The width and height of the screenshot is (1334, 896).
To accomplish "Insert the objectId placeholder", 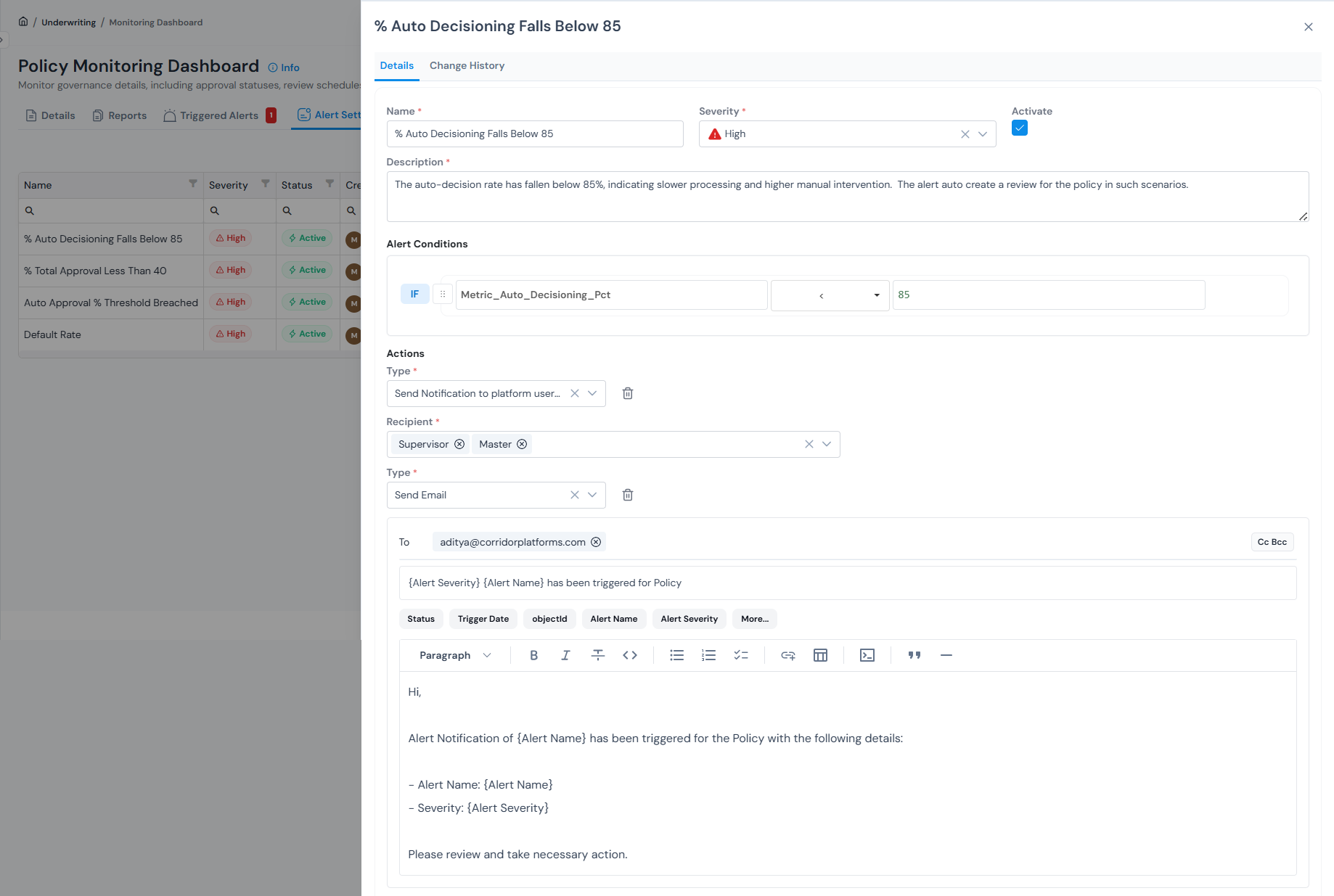I will tap(549, 619).
